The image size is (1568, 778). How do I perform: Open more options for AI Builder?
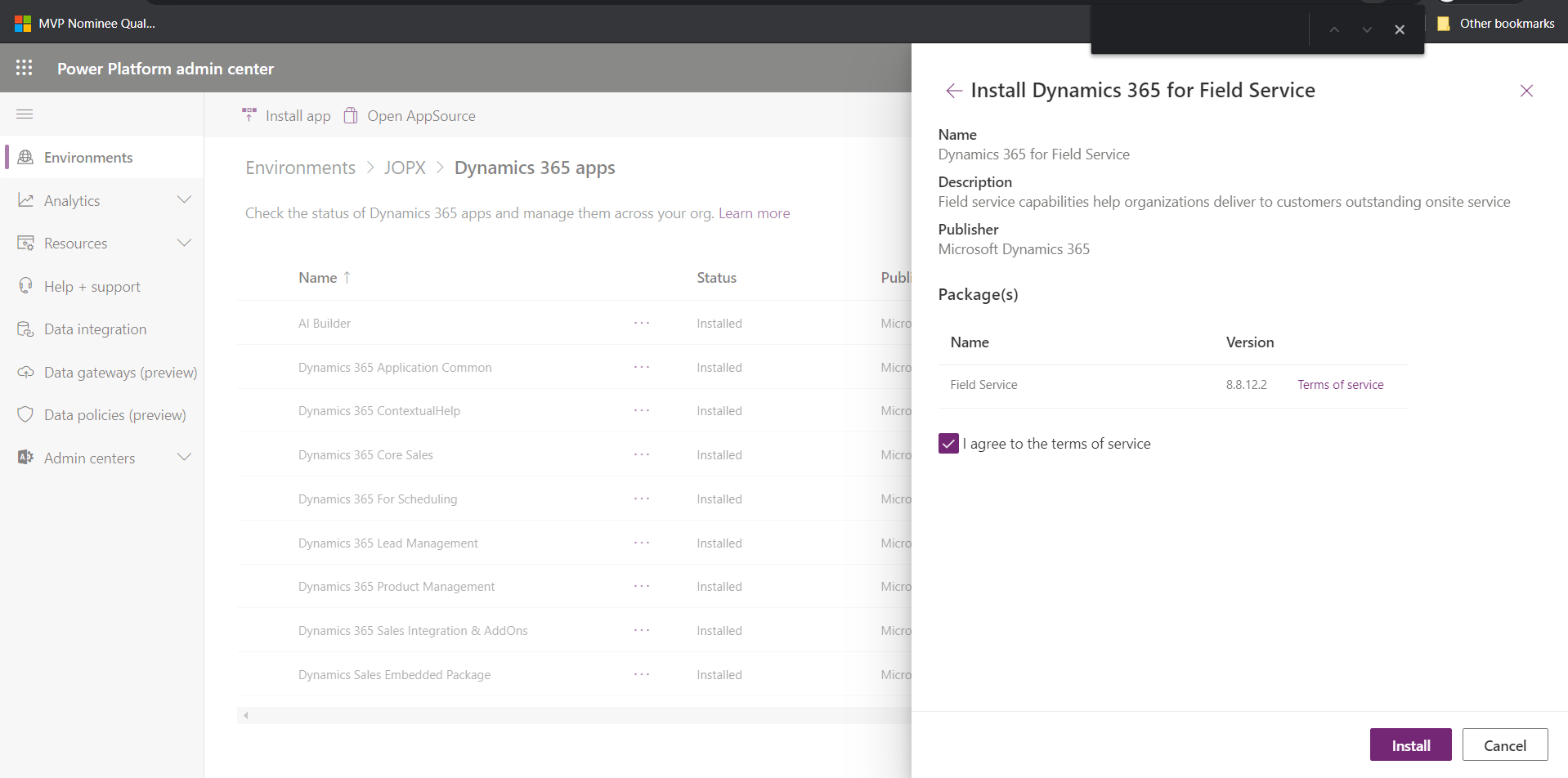pos(642,323)
